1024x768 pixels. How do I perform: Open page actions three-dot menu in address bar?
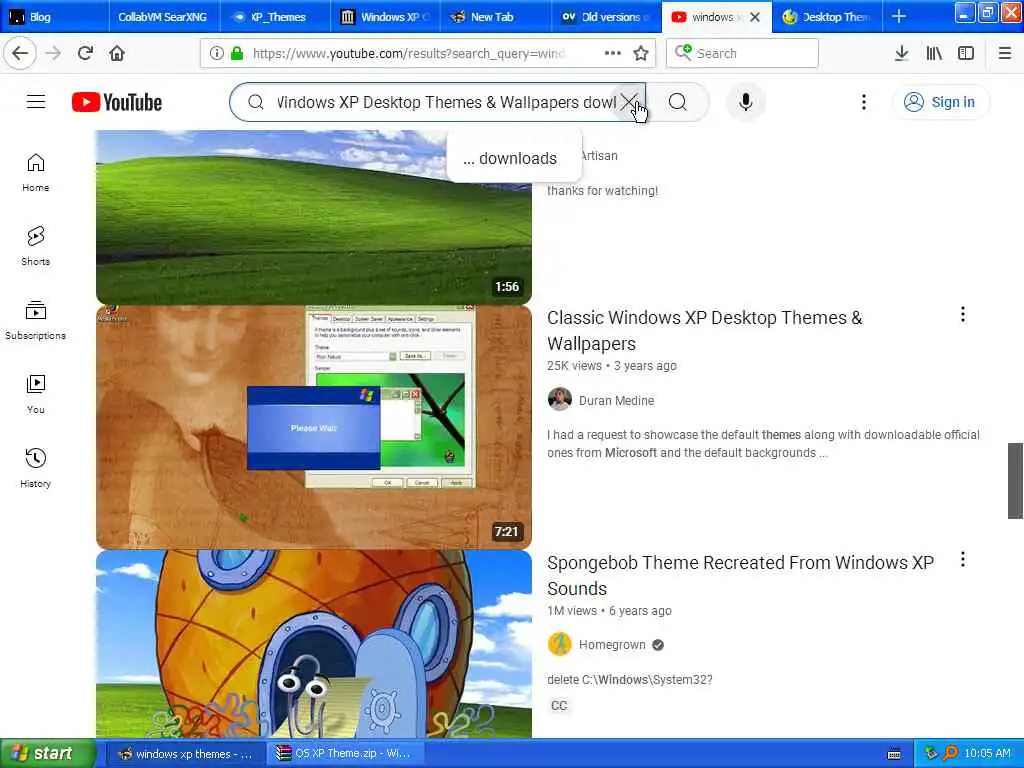coord(613,53)
